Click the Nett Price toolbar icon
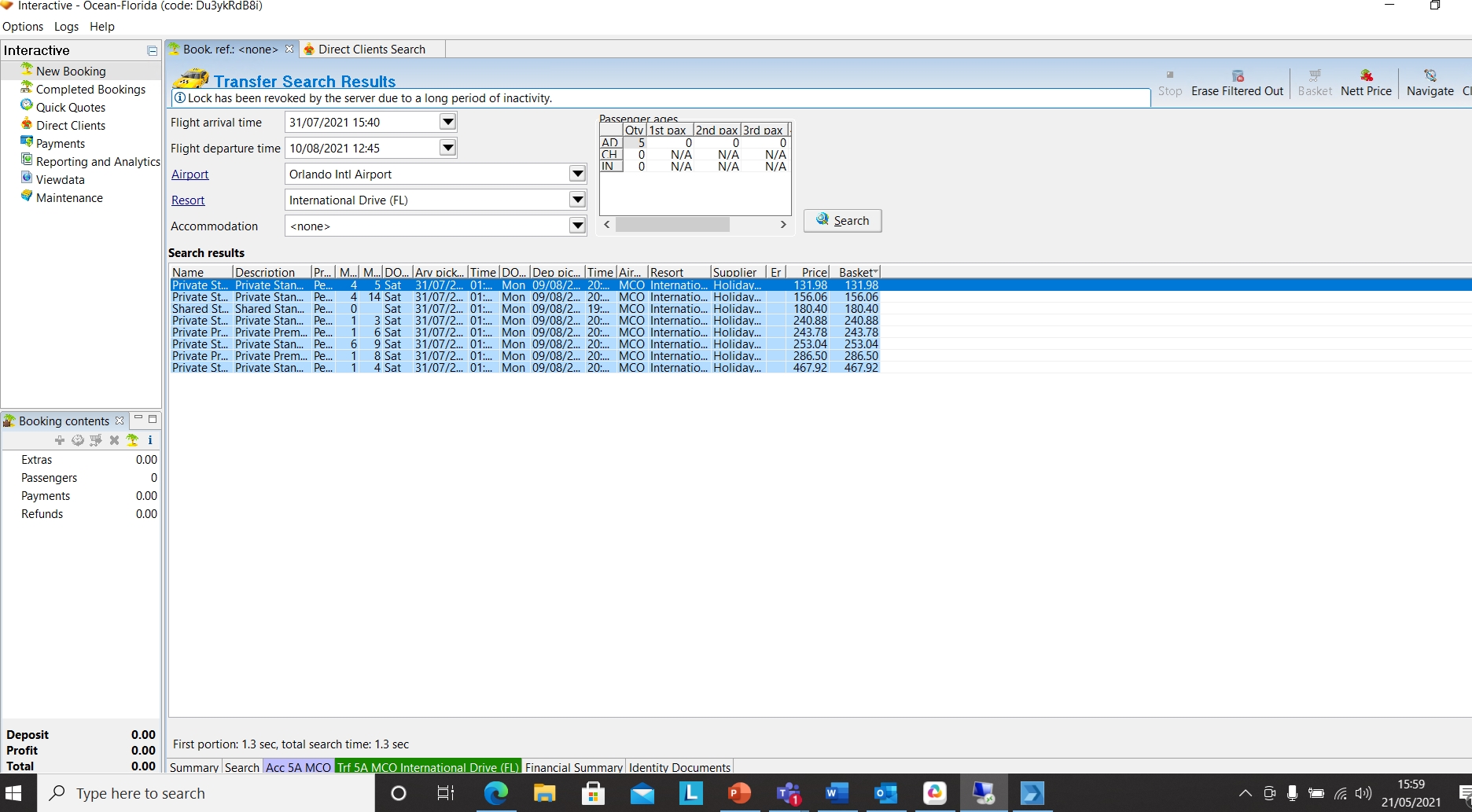 pos(1366,76)
